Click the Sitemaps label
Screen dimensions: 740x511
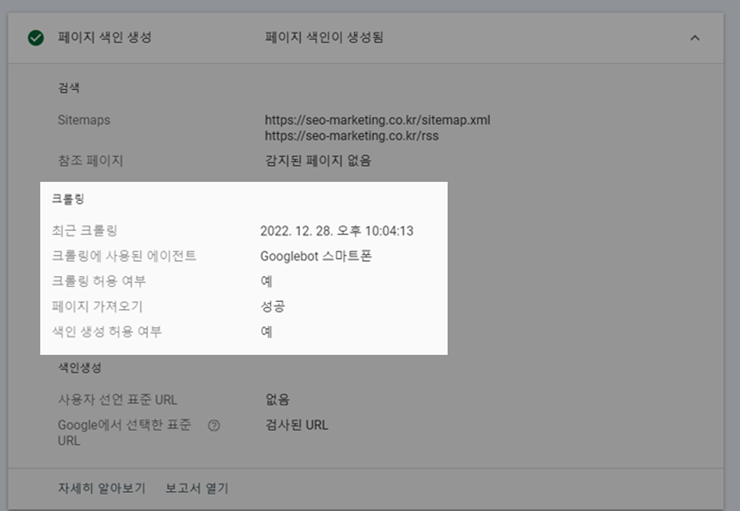(84, 120)
